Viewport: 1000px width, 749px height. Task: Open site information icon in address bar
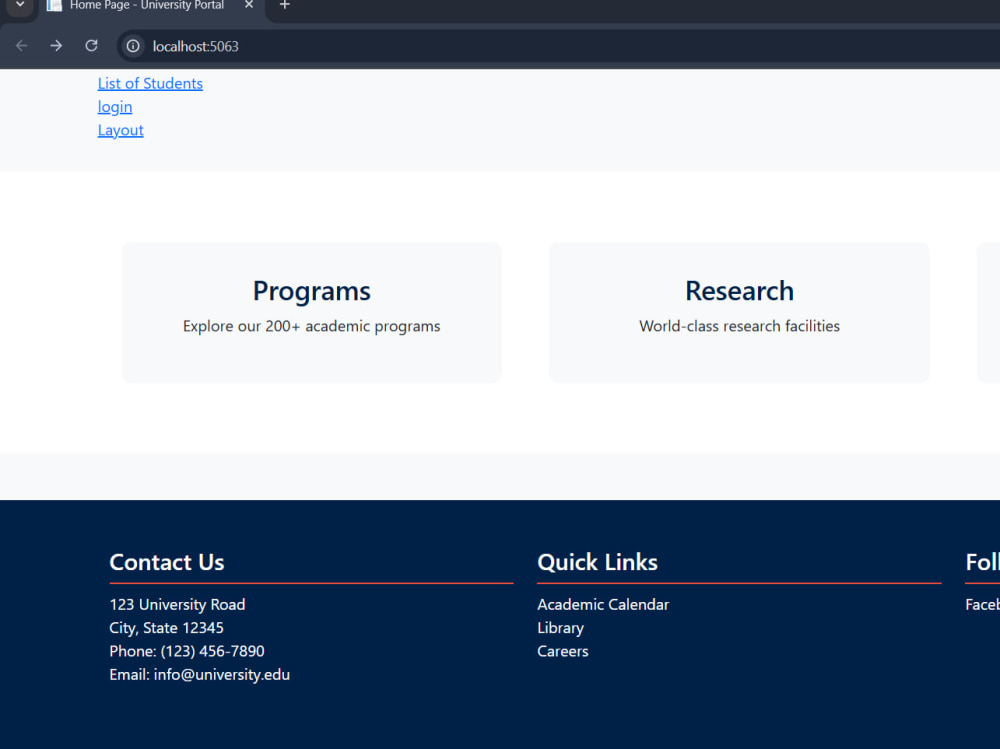(133, 46)
